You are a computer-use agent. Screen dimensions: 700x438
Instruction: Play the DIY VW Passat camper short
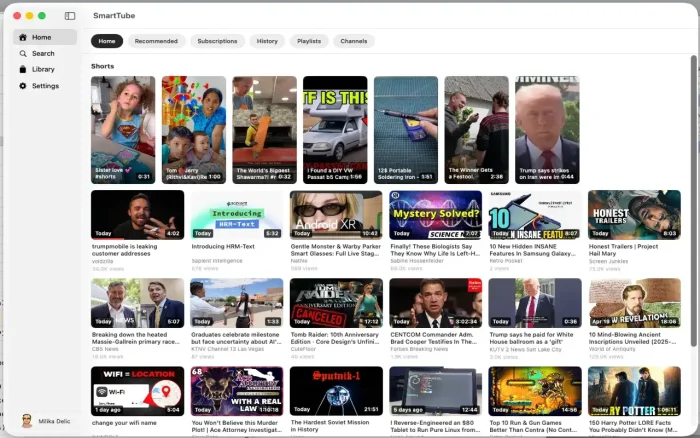point(335,130)
